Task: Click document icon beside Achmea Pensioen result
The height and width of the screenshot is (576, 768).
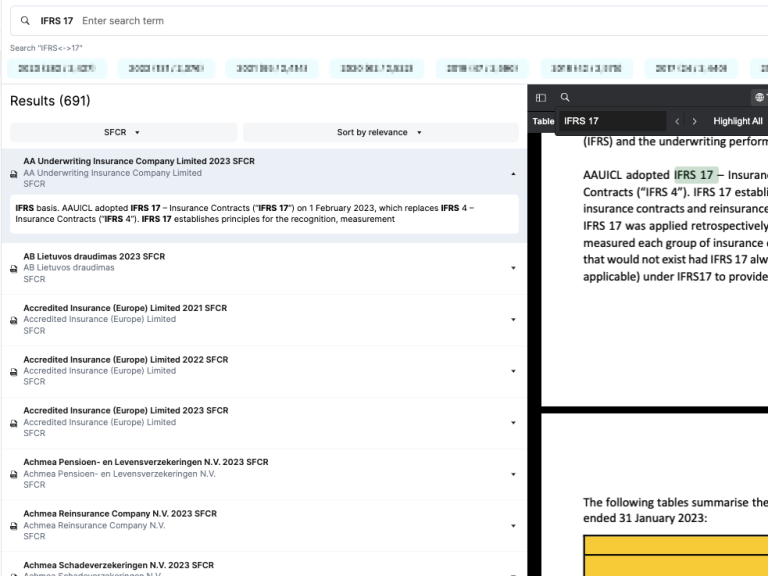Action: 14,475
